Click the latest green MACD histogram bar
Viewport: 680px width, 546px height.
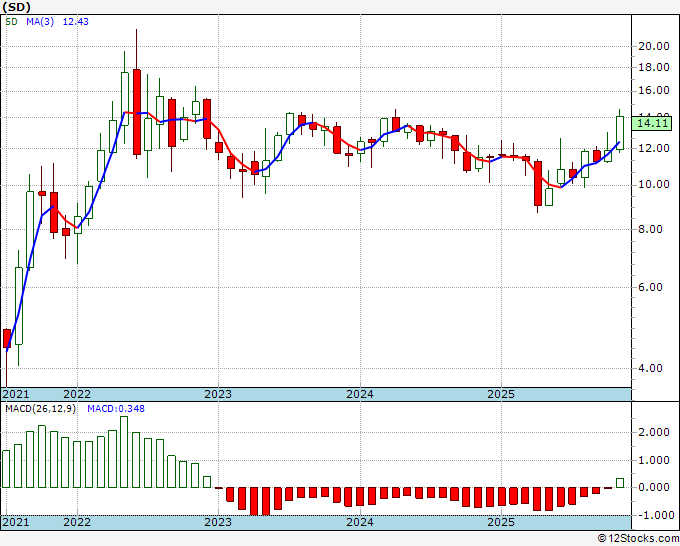point(620,483)
